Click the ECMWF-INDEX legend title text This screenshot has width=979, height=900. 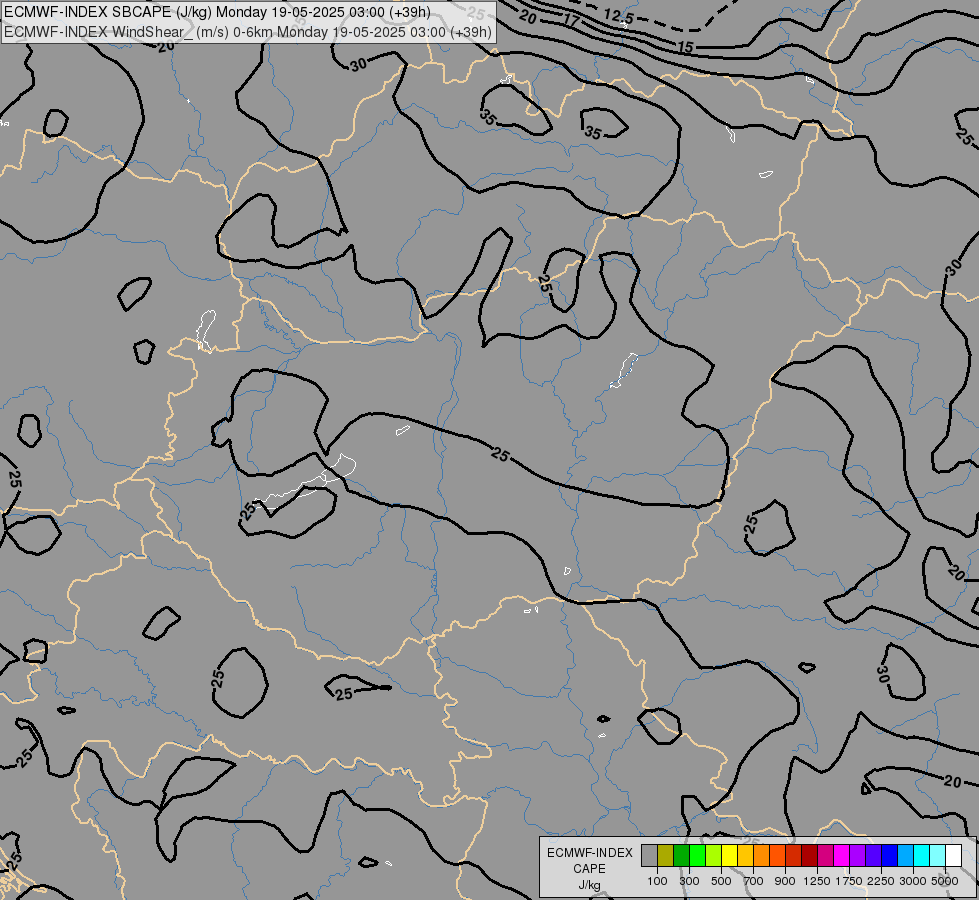pos(590,853)
